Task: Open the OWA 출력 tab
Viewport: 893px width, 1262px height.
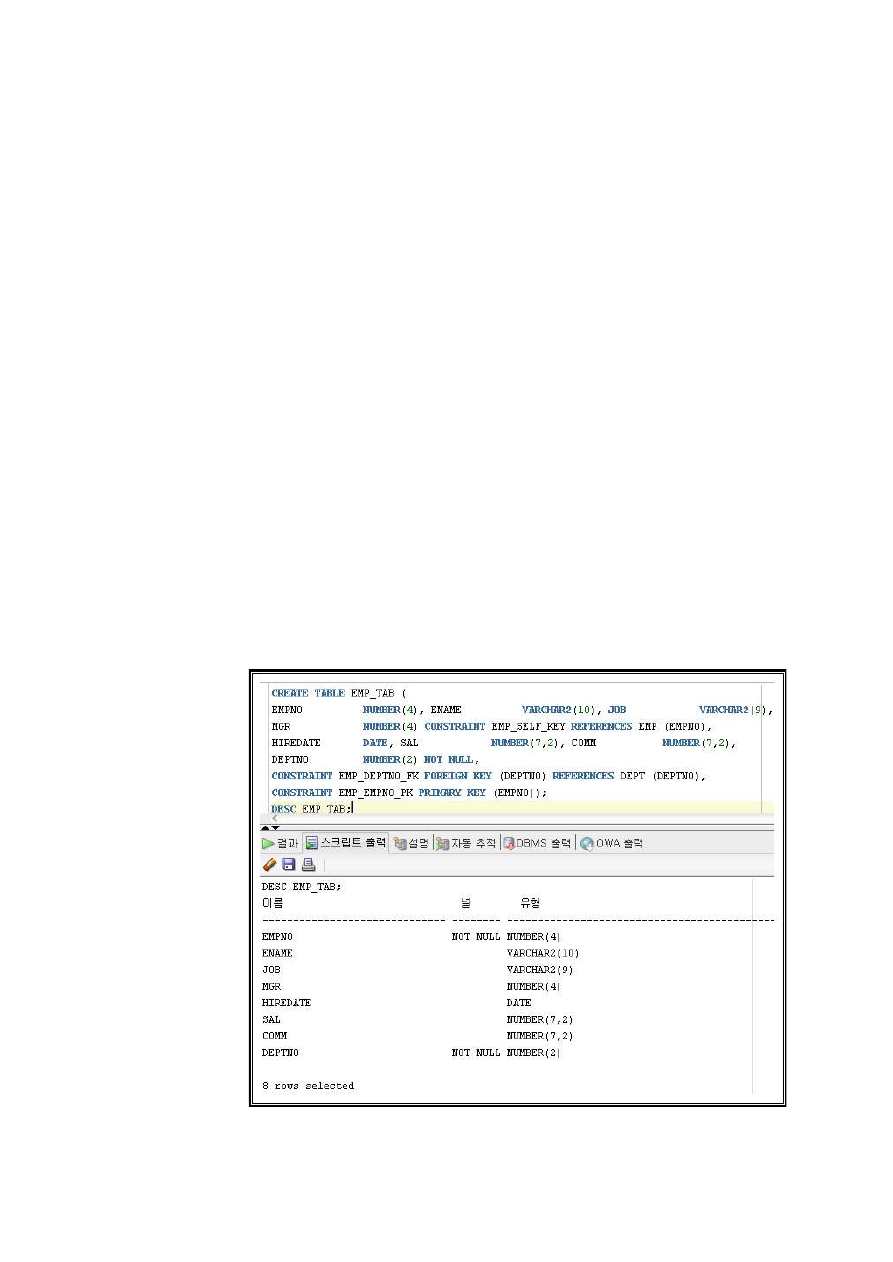Action: click(611, 843)
